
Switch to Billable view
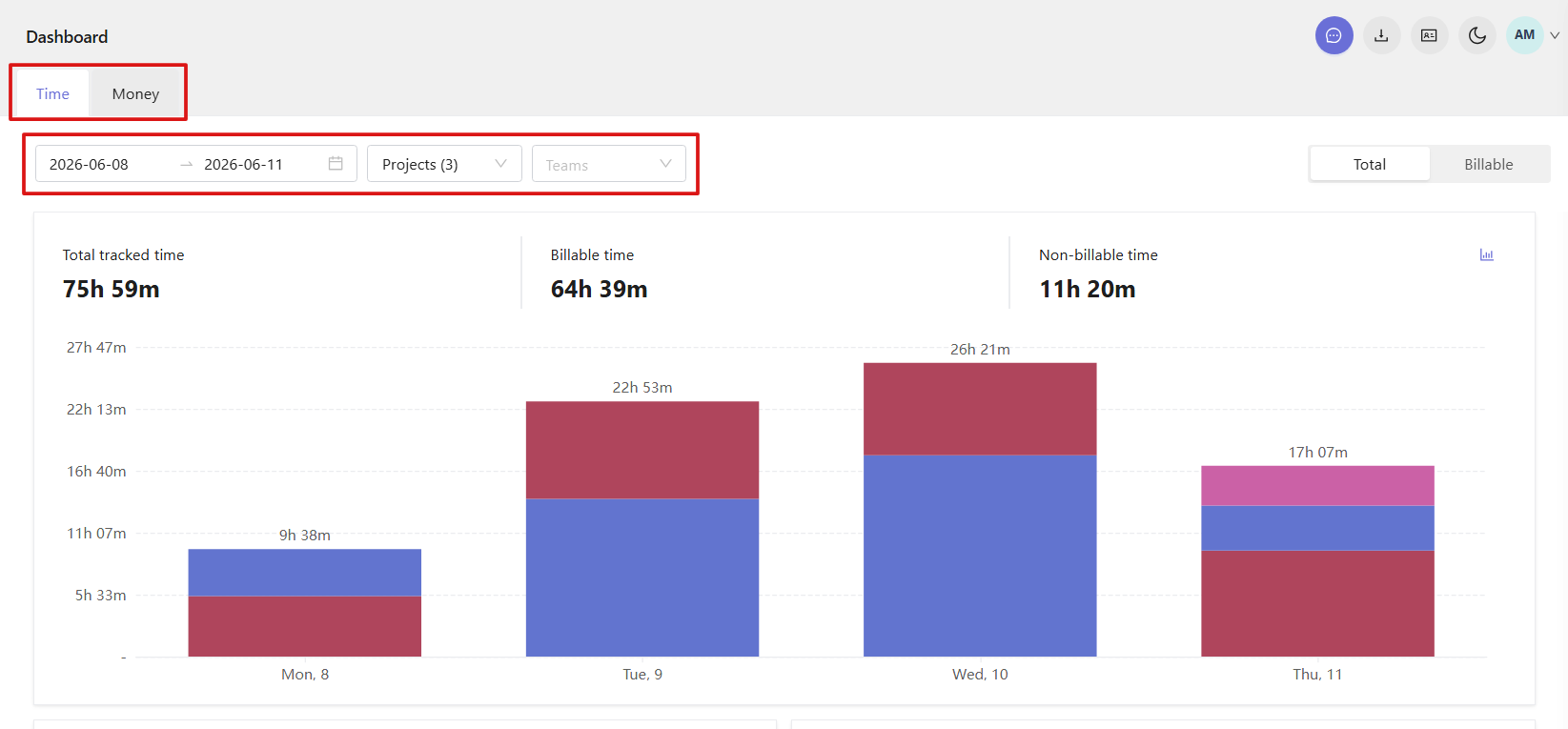pyautogui.click(x=1488, y=164)
